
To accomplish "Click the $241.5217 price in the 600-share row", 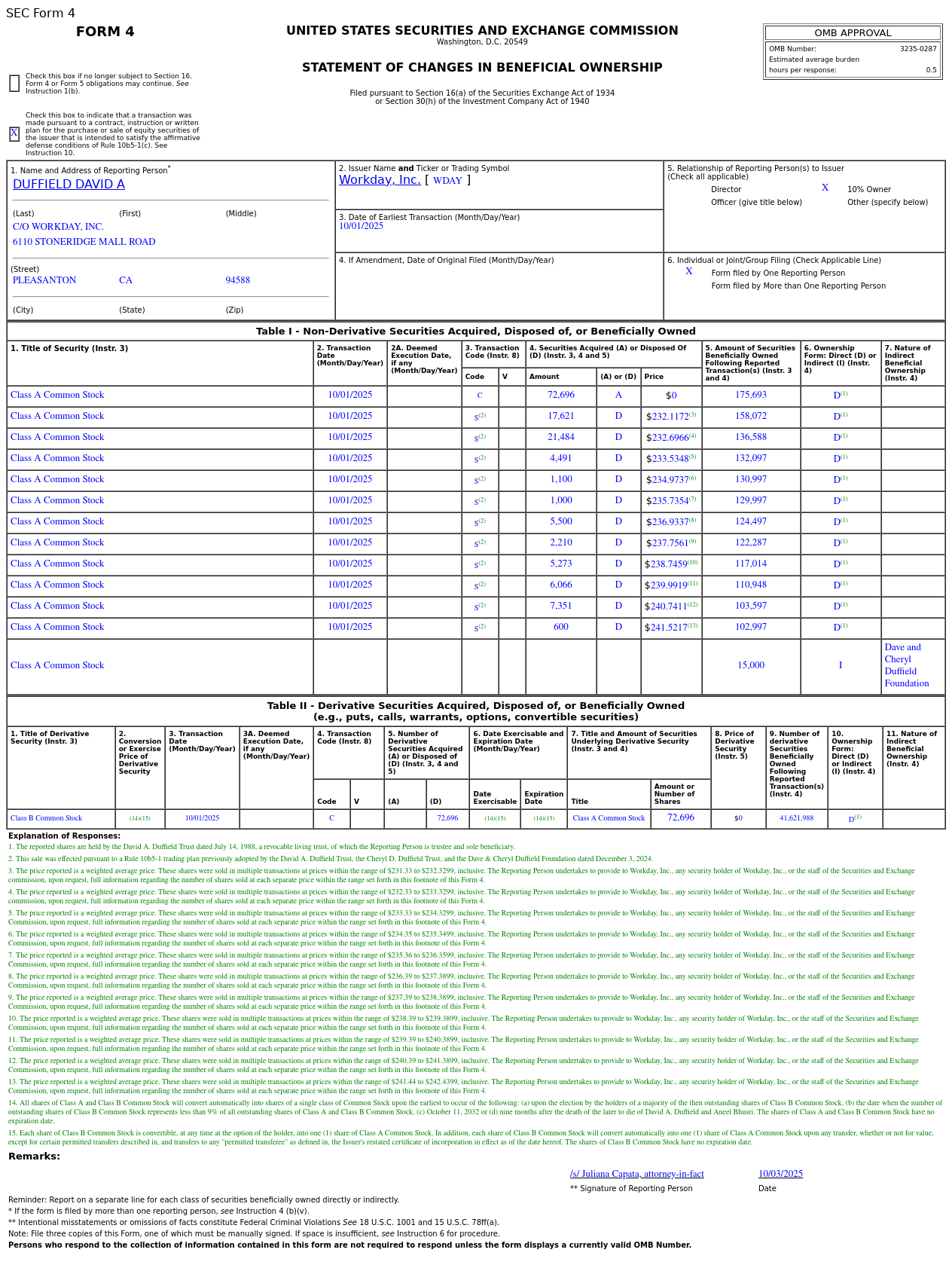I will 670,628.
